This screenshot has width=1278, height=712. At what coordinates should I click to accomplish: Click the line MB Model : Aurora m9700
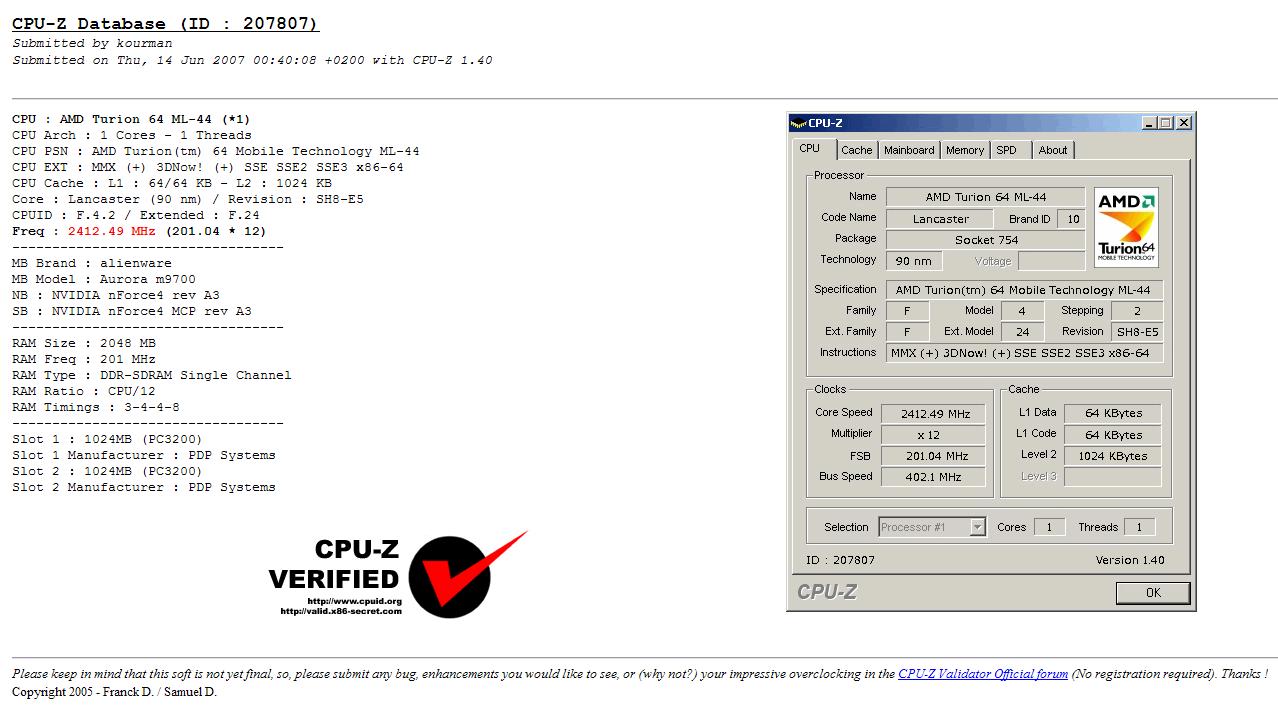click(x=104, y=279)
